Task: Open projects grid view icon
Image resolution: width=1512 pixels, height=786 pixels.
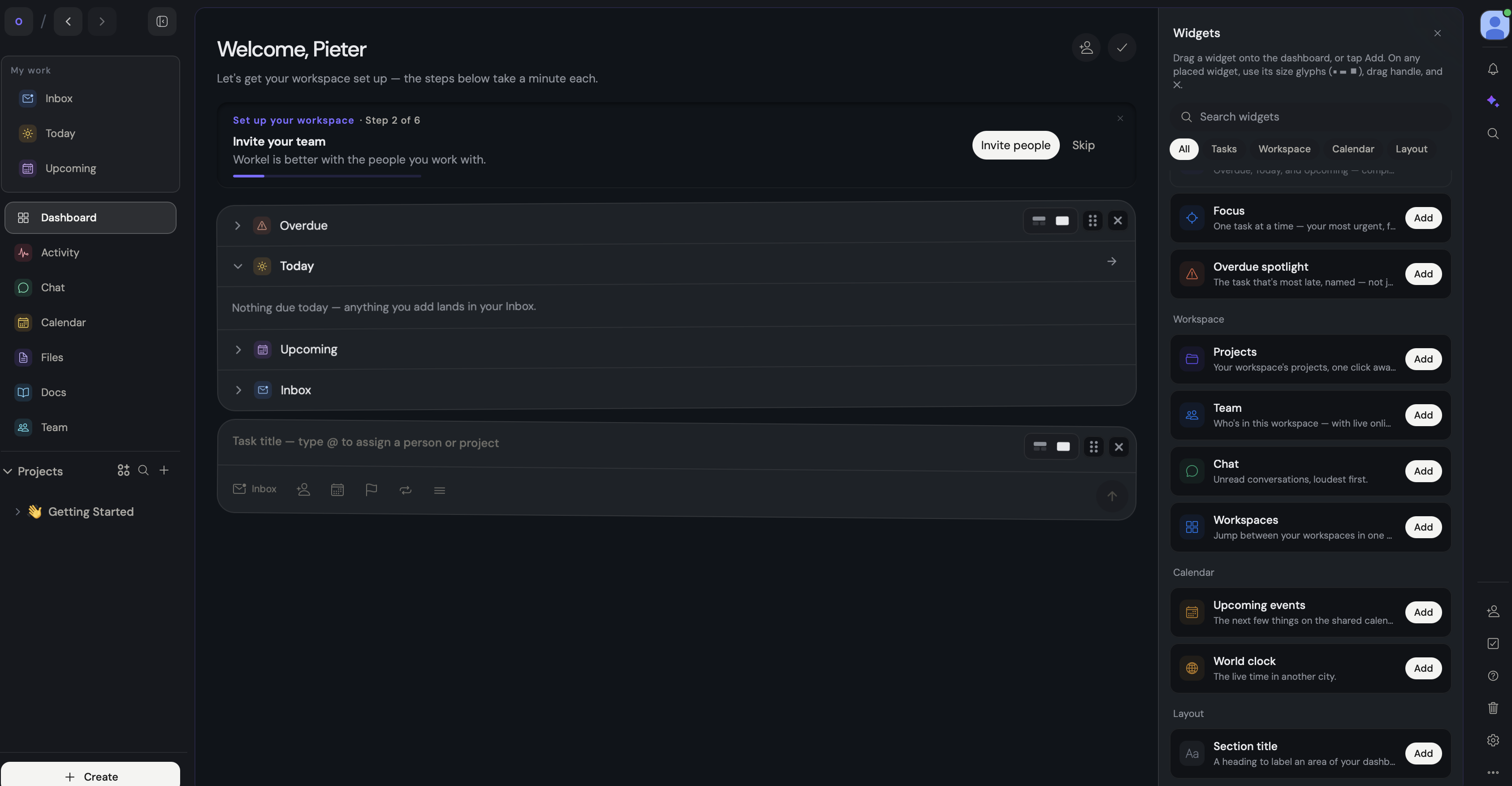Action: click(x=123, y=470)
